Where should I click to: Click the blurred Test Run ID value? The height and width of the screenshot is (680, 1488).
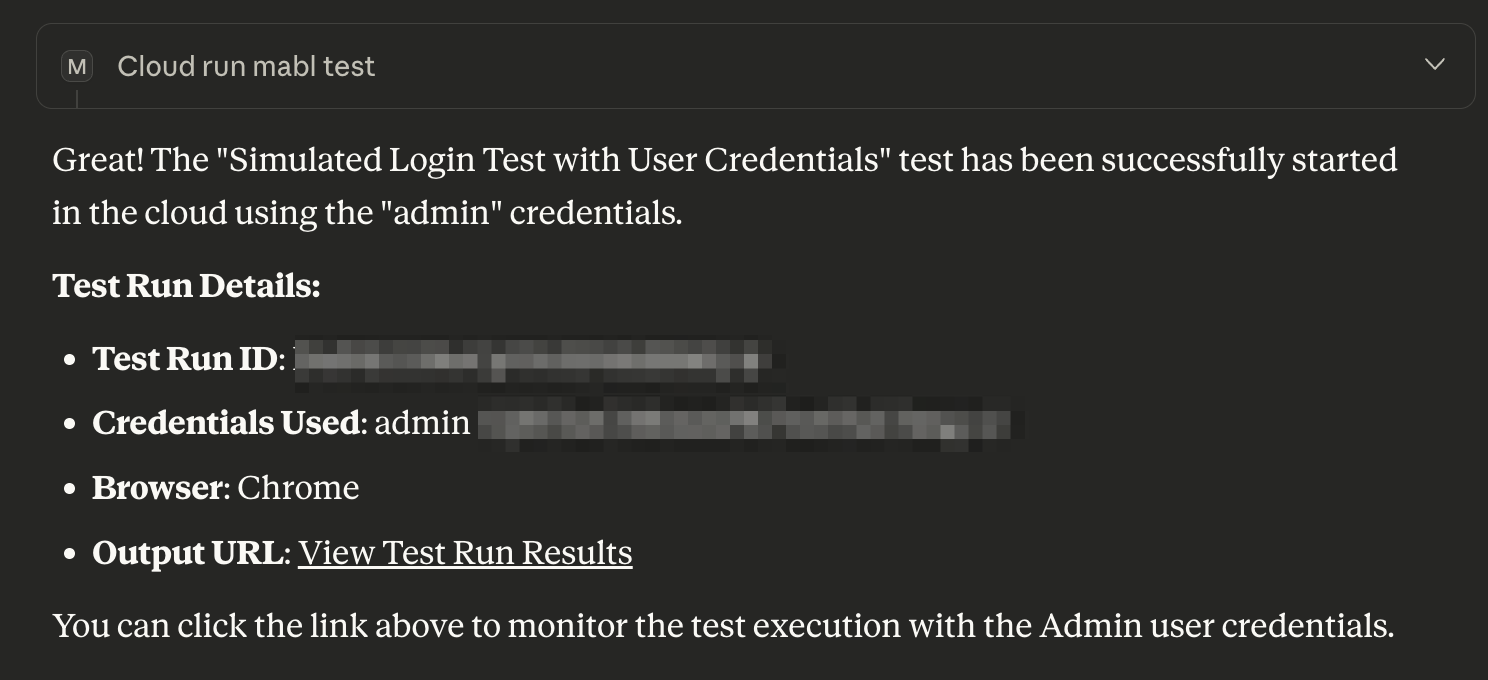(535, 359)
